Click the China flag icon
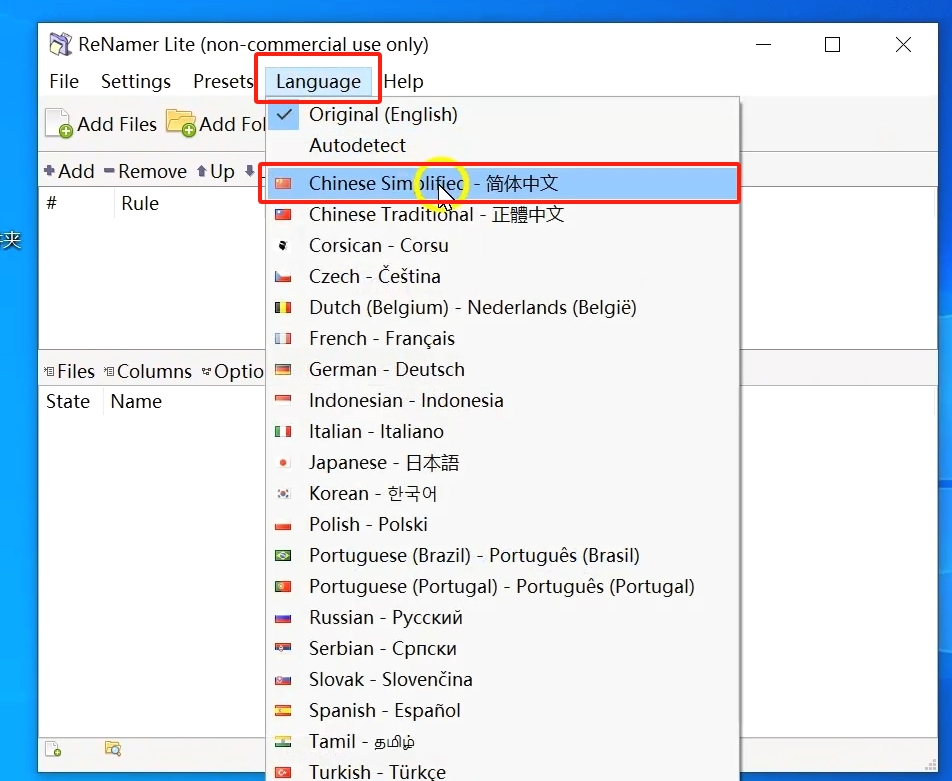Image resolution: width=952 pixels, height=781 pixels. tap(283, 183)
